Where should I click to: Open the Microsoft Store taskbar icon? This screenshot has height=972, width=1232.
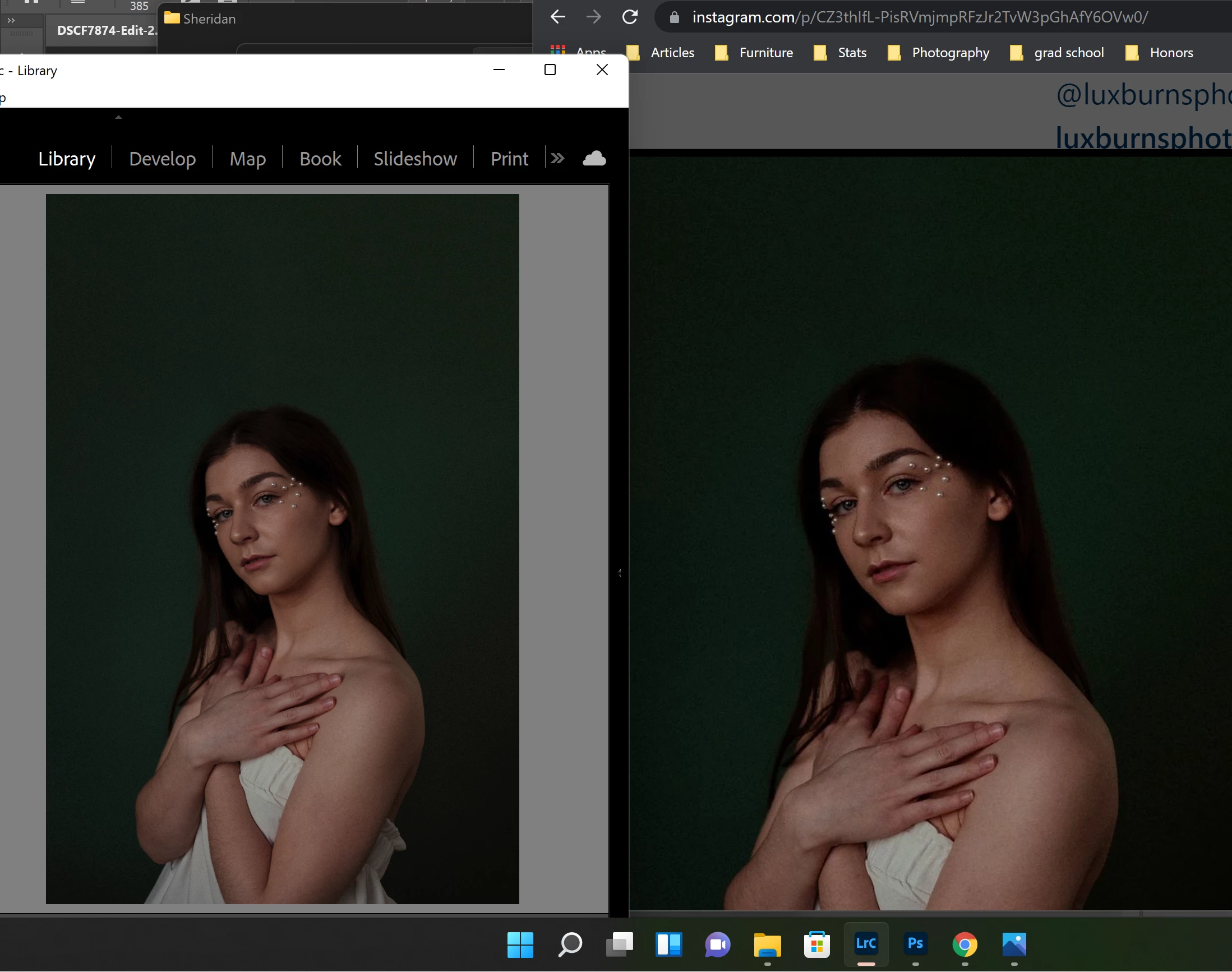[x=816, y=945]
